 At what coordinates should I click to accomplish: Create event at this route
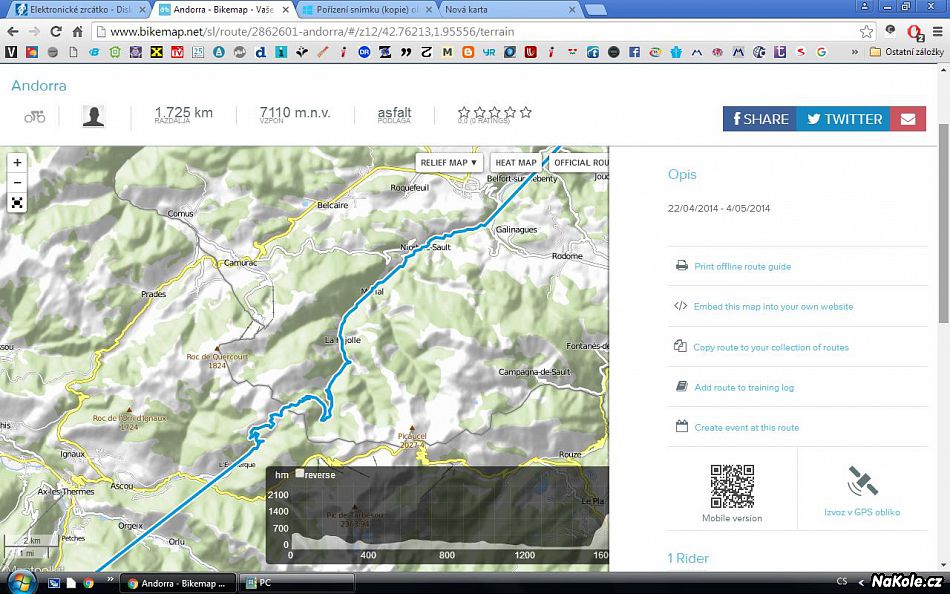tap(746, 427)
